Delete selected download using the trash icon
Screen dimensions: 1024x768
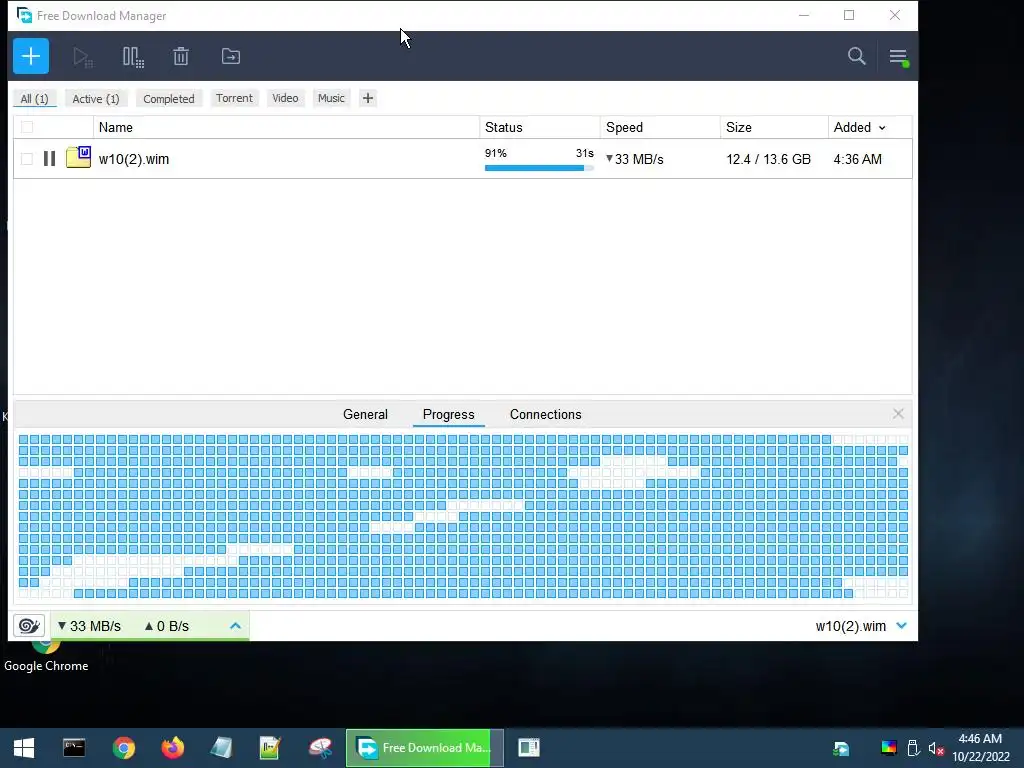coord(181,56)
